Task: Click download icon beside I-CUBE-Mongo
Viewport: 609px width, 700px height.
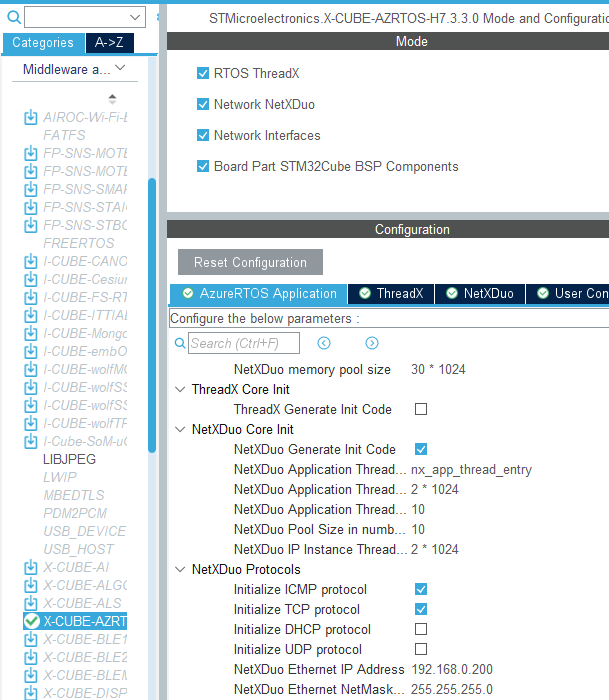Action: pos(30,333)
